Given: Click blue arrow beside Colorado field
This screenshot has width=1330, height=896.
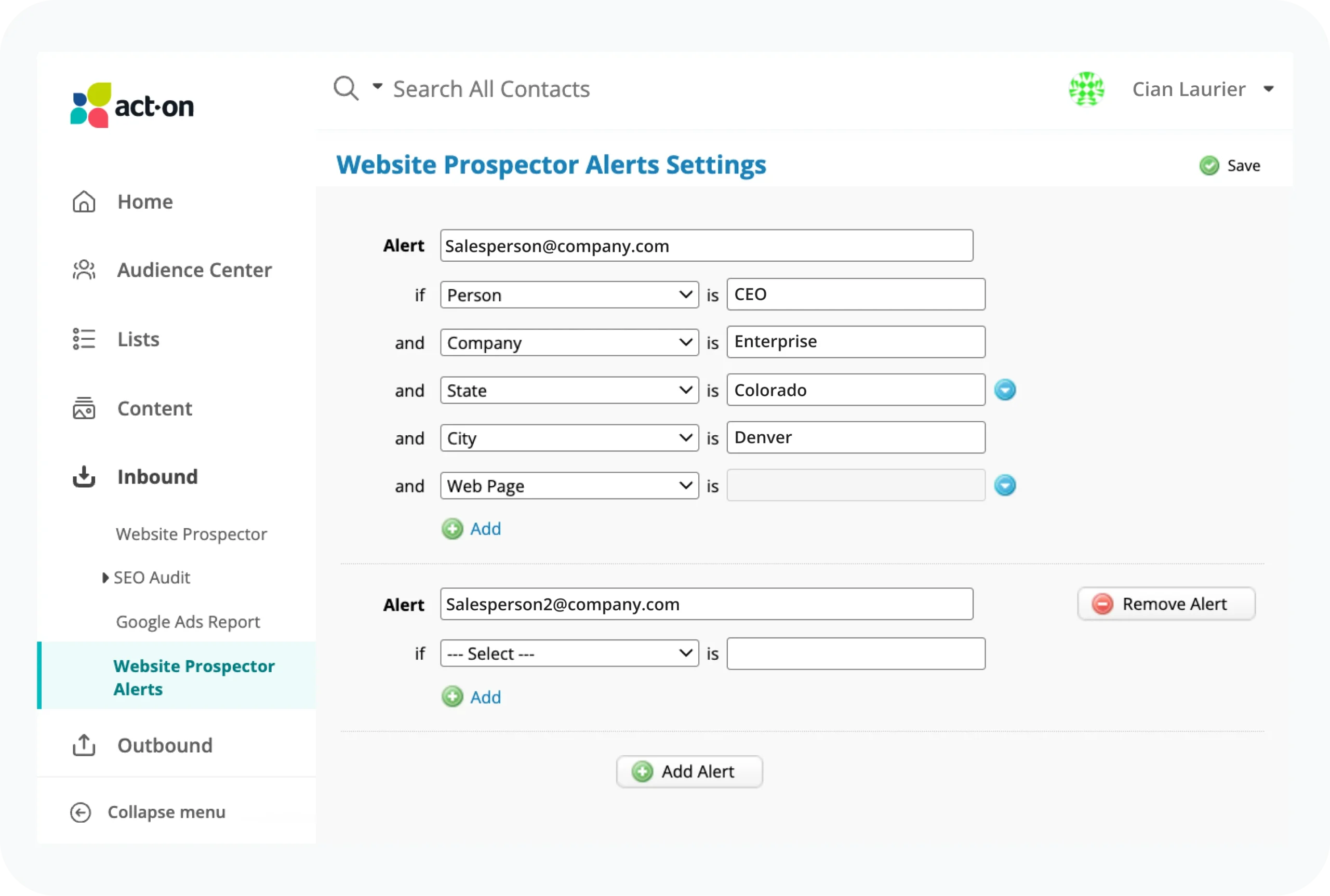Looking at the screenshot, I should pos(1005,390).
